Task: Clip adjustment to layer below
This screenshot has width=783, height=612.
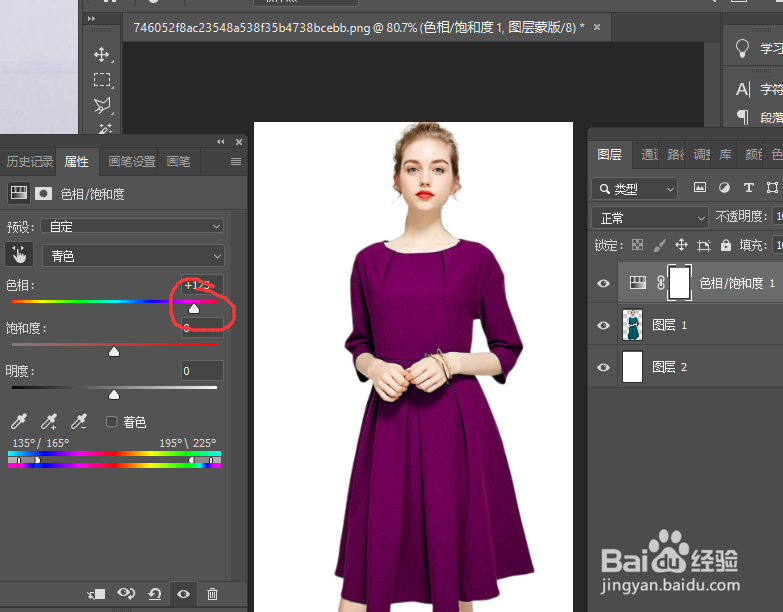Action: click(x=96, y=594)
